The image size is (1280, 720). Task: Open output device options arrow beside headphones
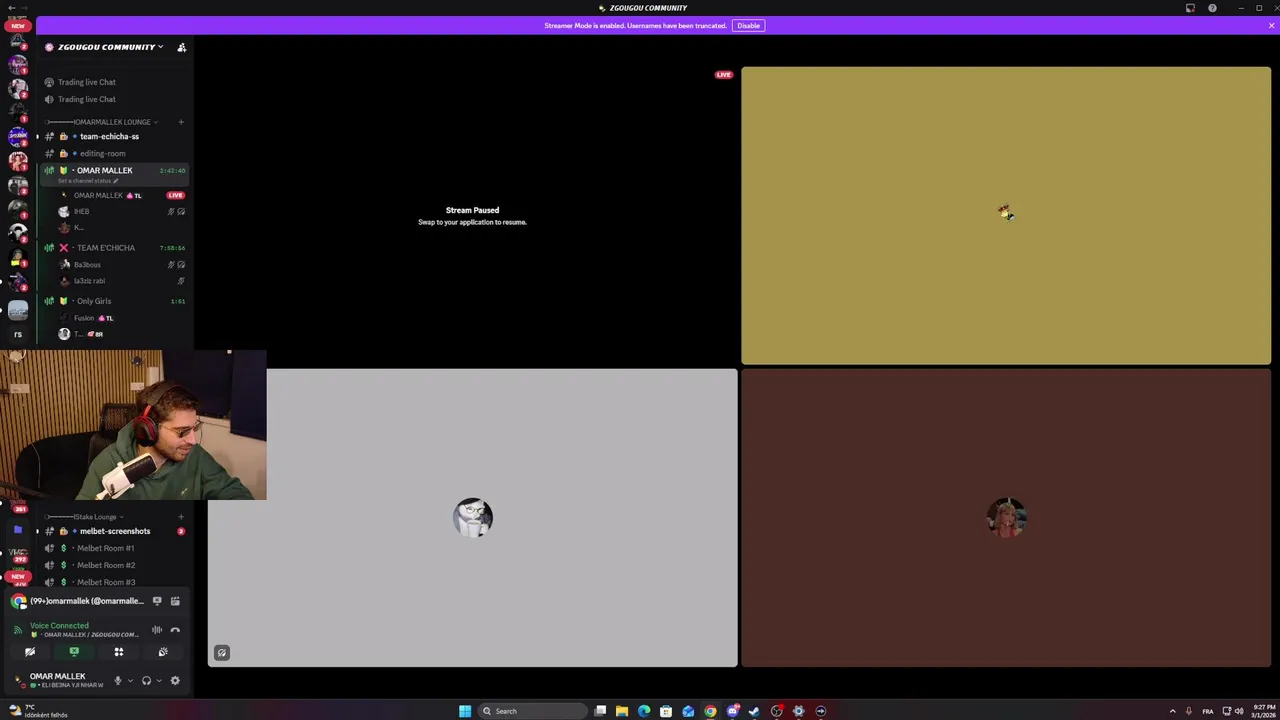[x=158, y=681]
